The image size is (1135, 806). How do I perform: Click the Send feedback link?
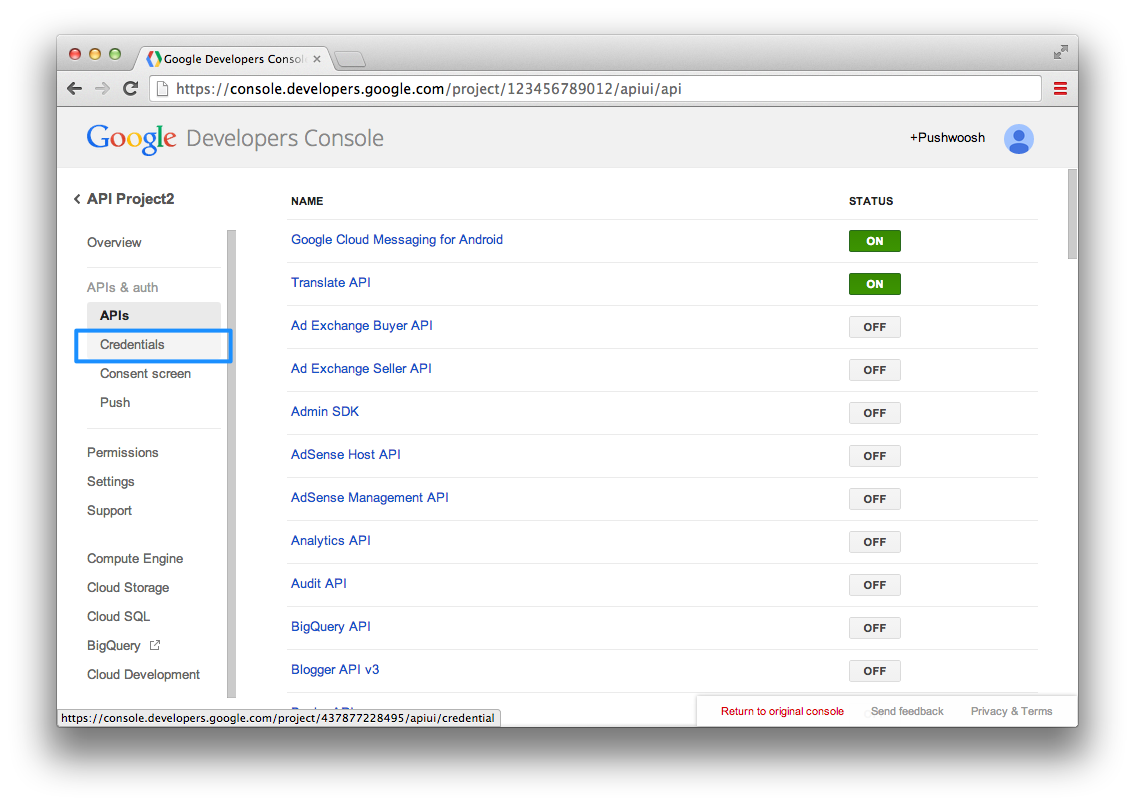coord(907,711)
